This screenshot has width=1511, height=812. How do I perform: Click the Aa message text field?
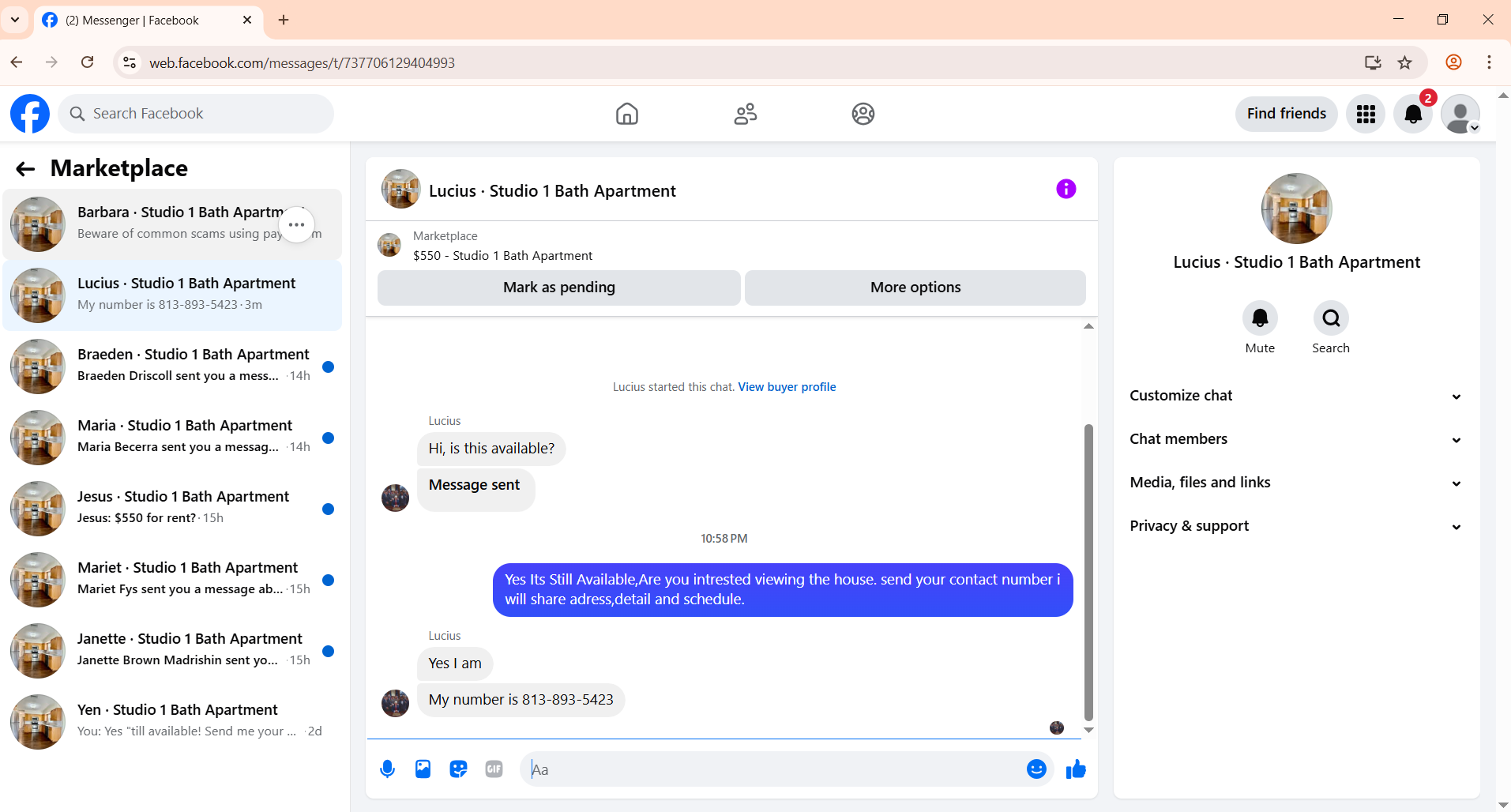click(774, 769)
